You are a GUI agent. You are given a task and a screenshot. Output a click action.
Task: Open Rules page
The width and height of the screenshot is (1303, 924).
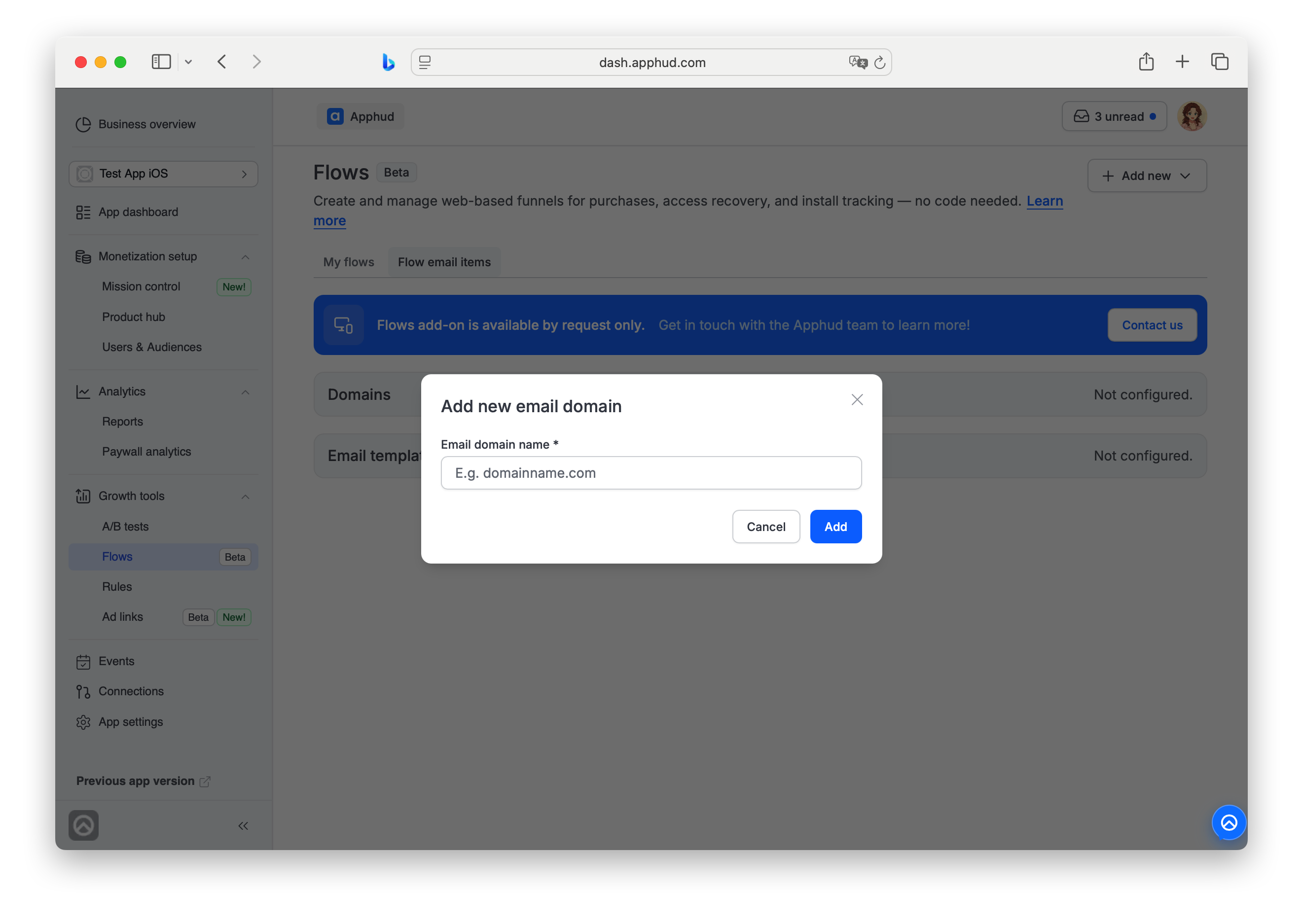coord(117,587)
